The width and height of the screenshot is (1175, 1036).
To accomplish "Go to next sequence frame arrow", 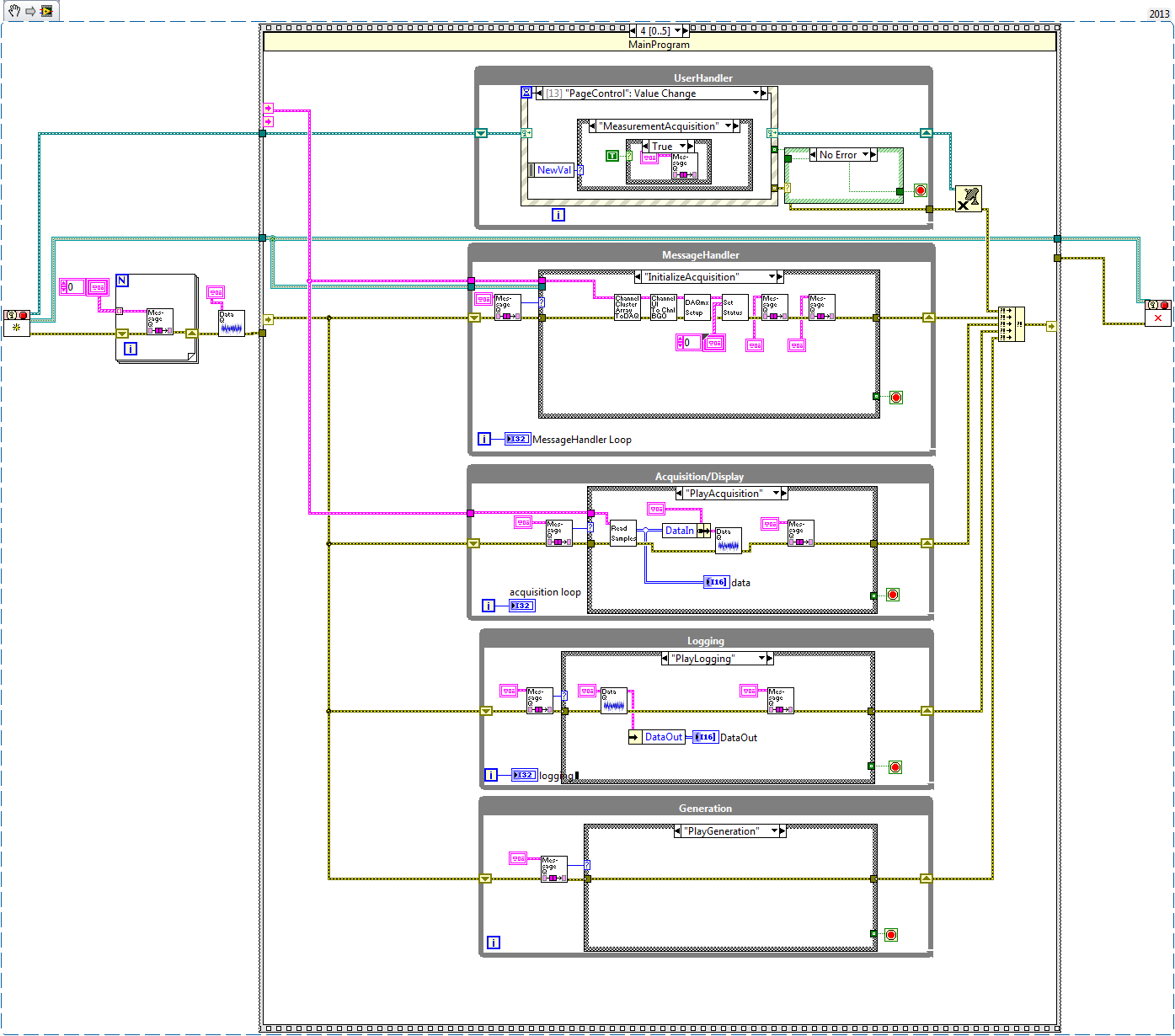I will click(x=686, y=31).
